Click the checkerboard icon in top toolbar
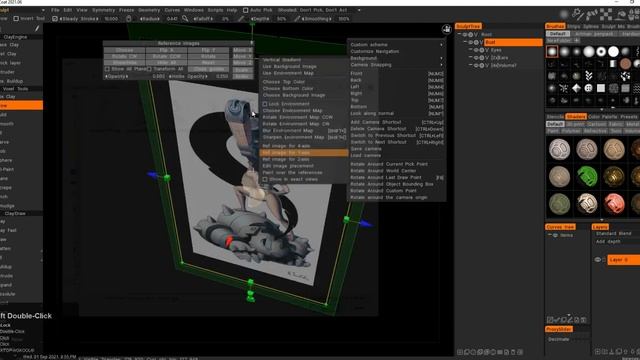640x360 pixels. (x=606, y=14)
